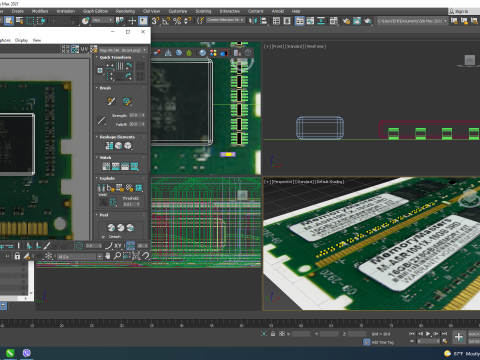
Task: Open the reference coordinate system dropdown
Action: (x=102, y=21)
